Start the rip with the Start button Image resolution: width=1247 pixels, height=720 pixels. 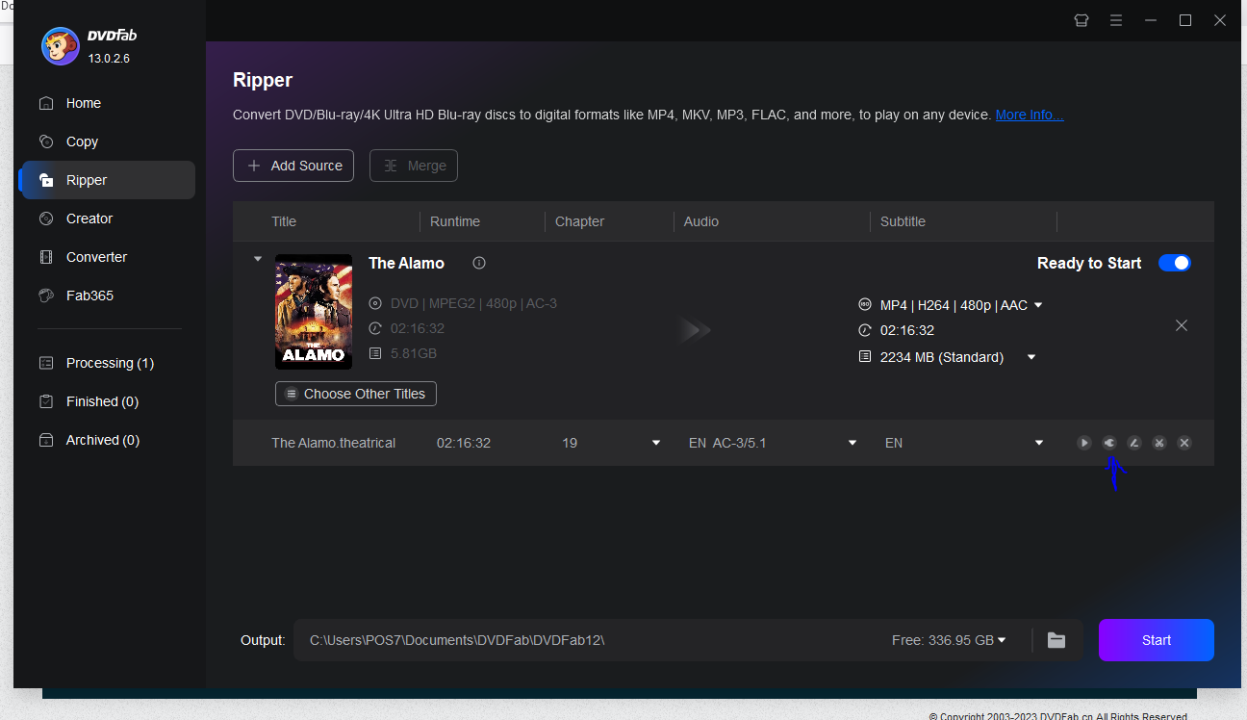[x=1156, y=640]
